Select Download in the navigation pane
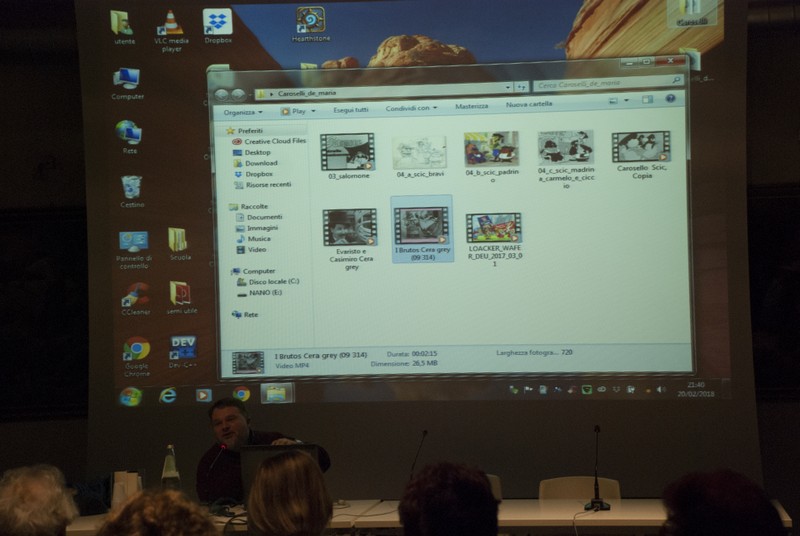800x536 pixels. (x=255, y=163)
